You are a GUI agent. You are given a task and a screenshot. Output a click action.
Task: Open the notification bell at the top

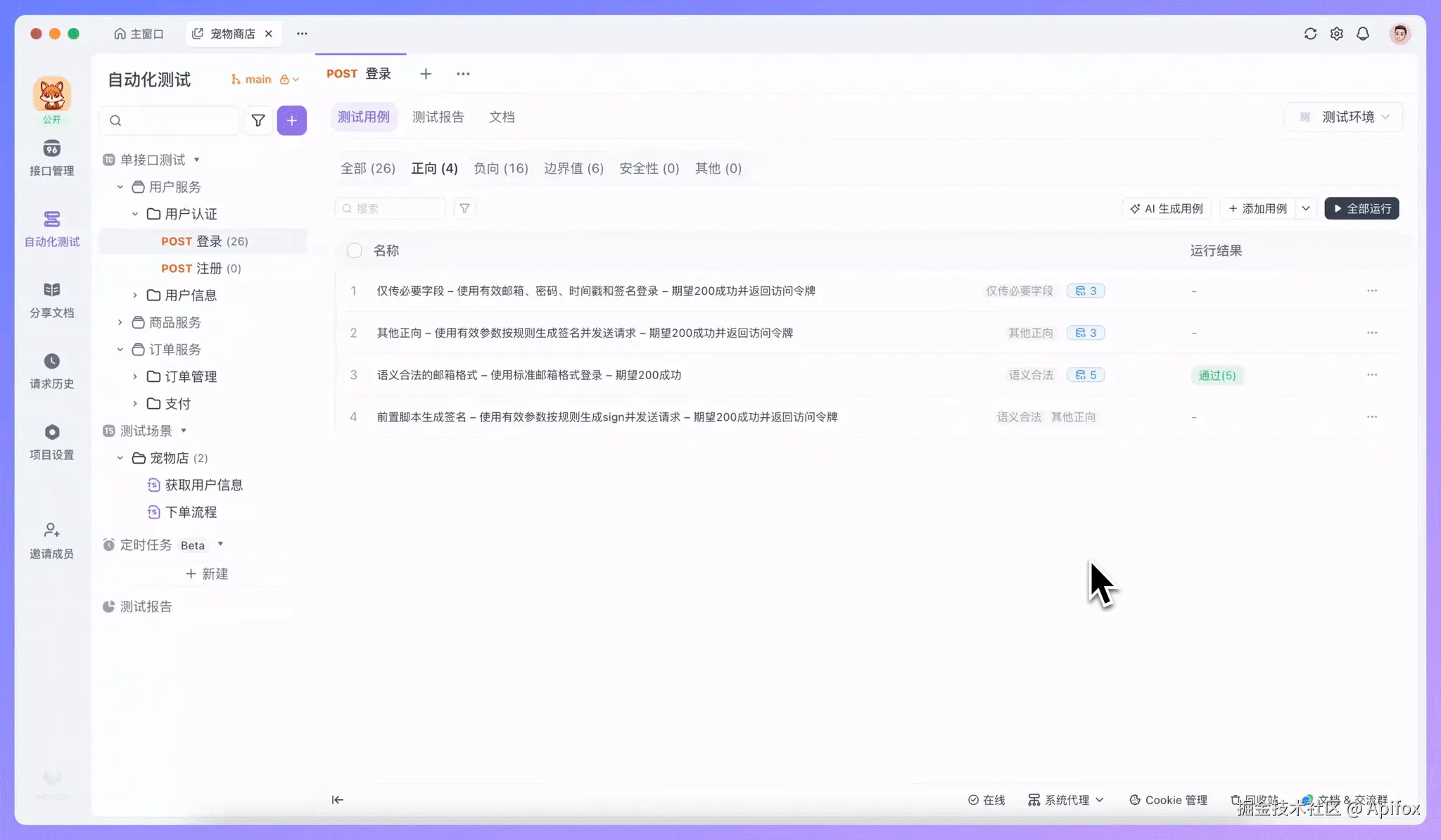click(x=1362, y=34)
